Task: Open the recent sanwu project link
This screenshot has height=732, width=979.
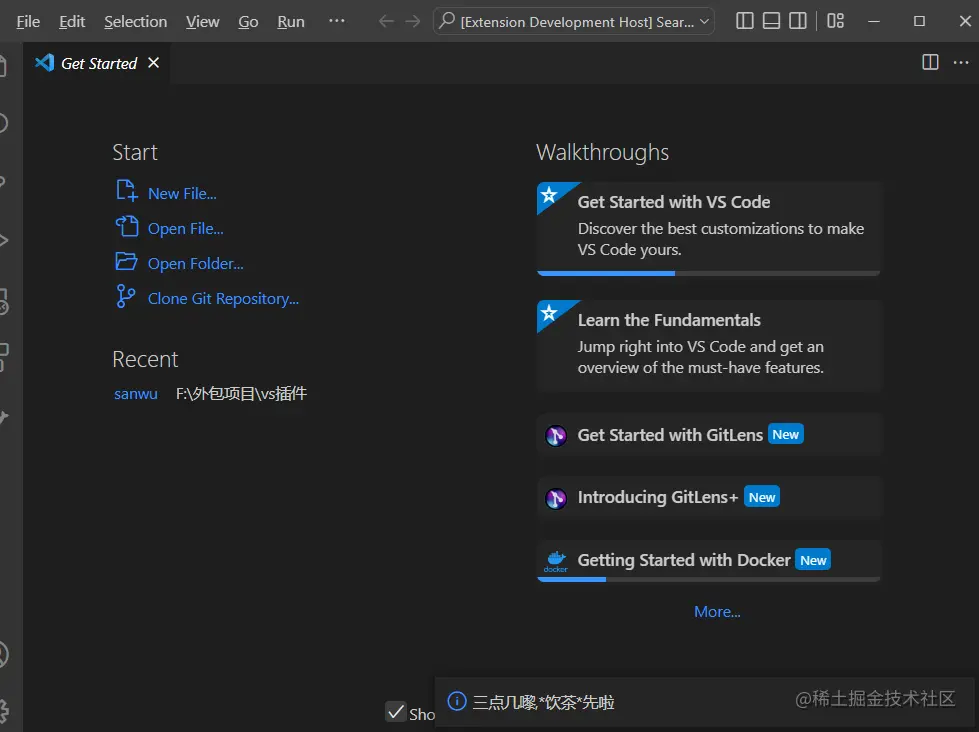Action: click(x=136, y=394)
